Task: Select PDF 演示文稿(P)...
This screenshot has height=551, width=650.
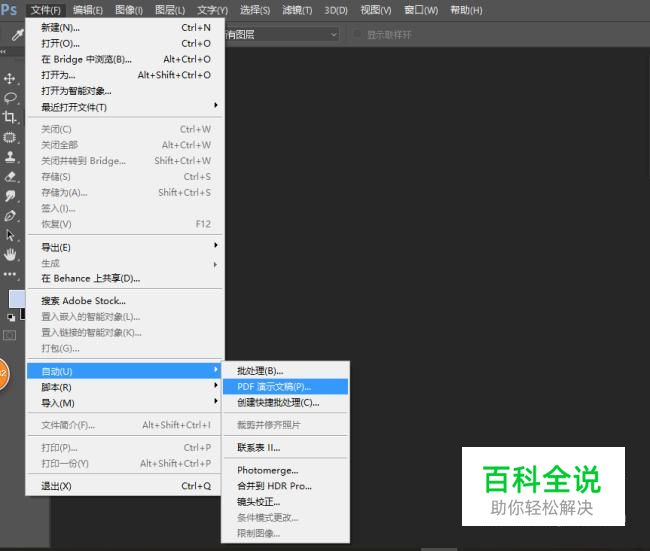Action: point(285,387)
